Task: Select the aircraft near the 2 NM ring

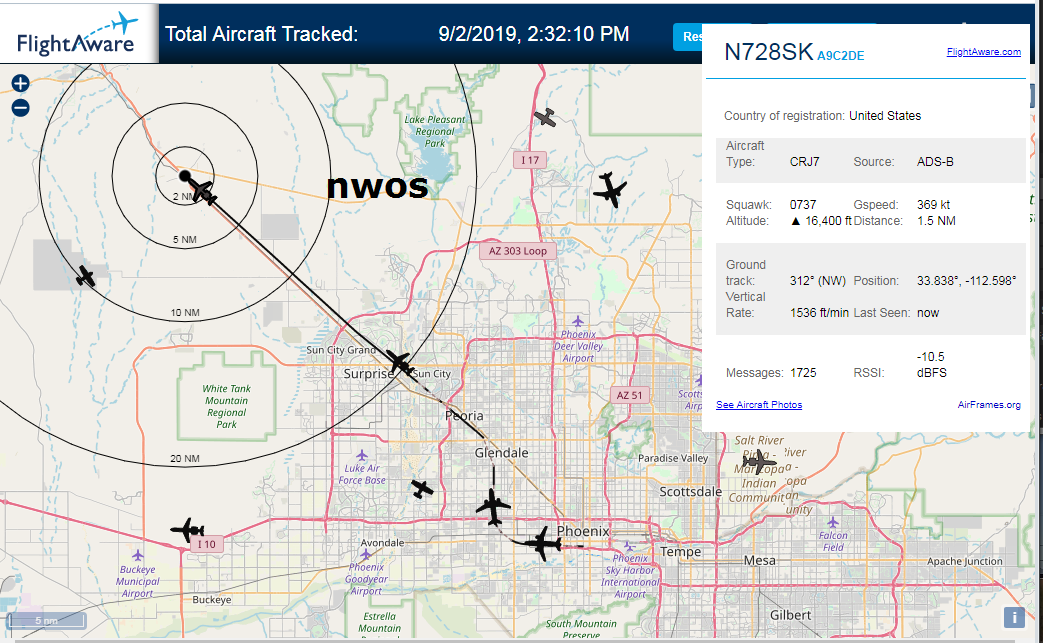Action: tap(204, 193)
